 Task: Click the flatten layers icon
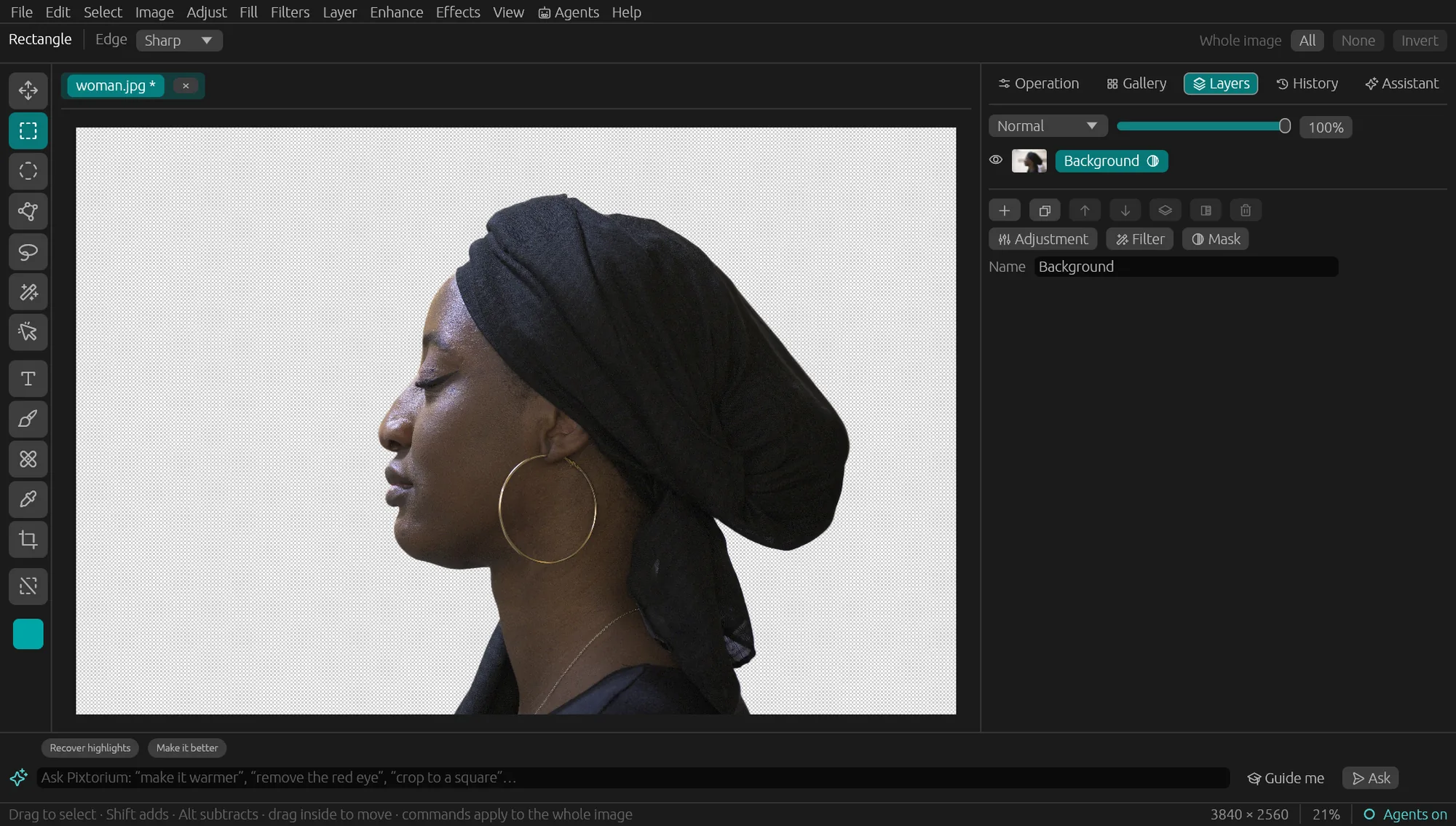pos(1165,211)
